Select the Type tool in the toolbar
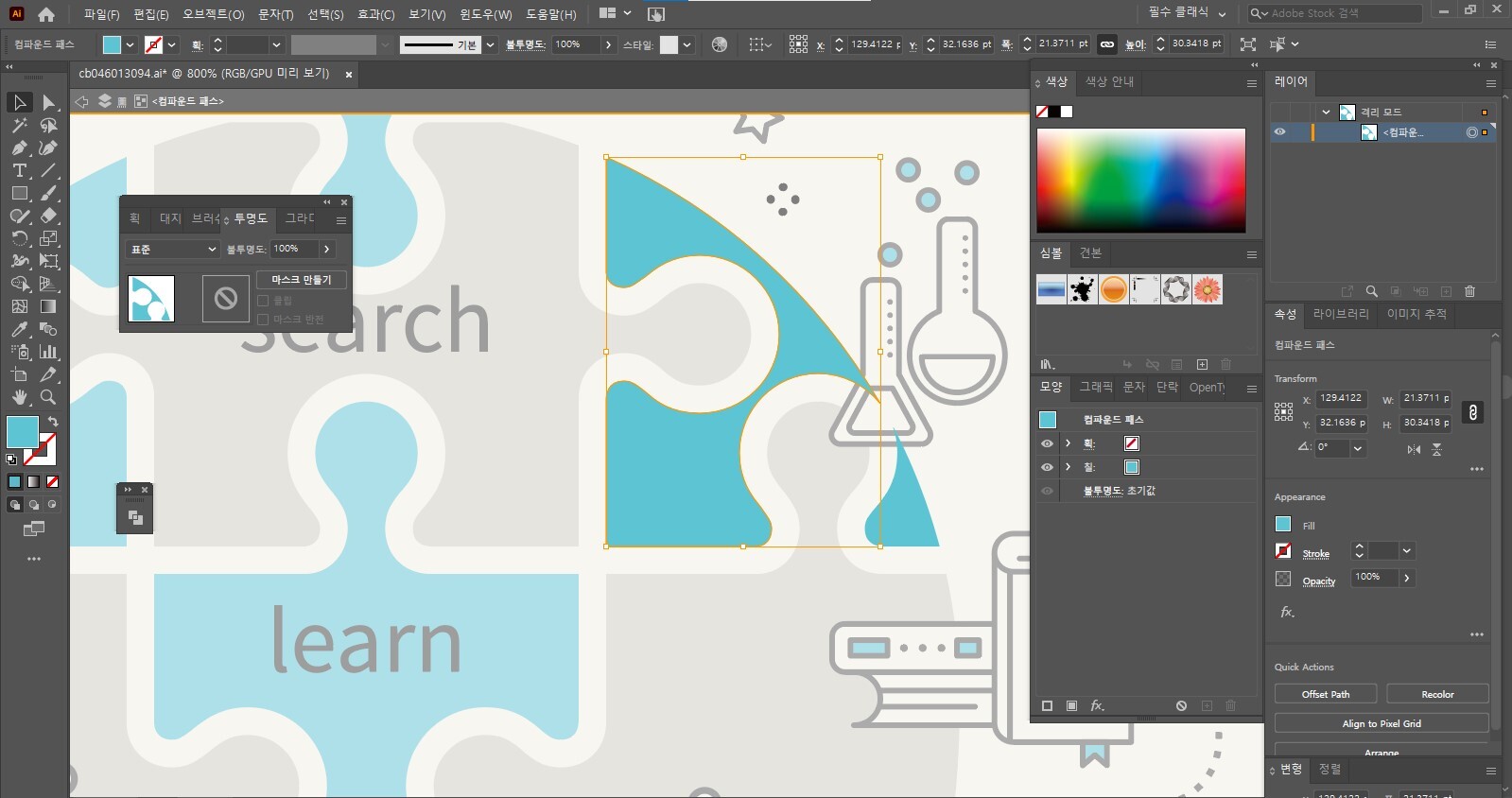The image size is (1512, 798). (19, 171)
